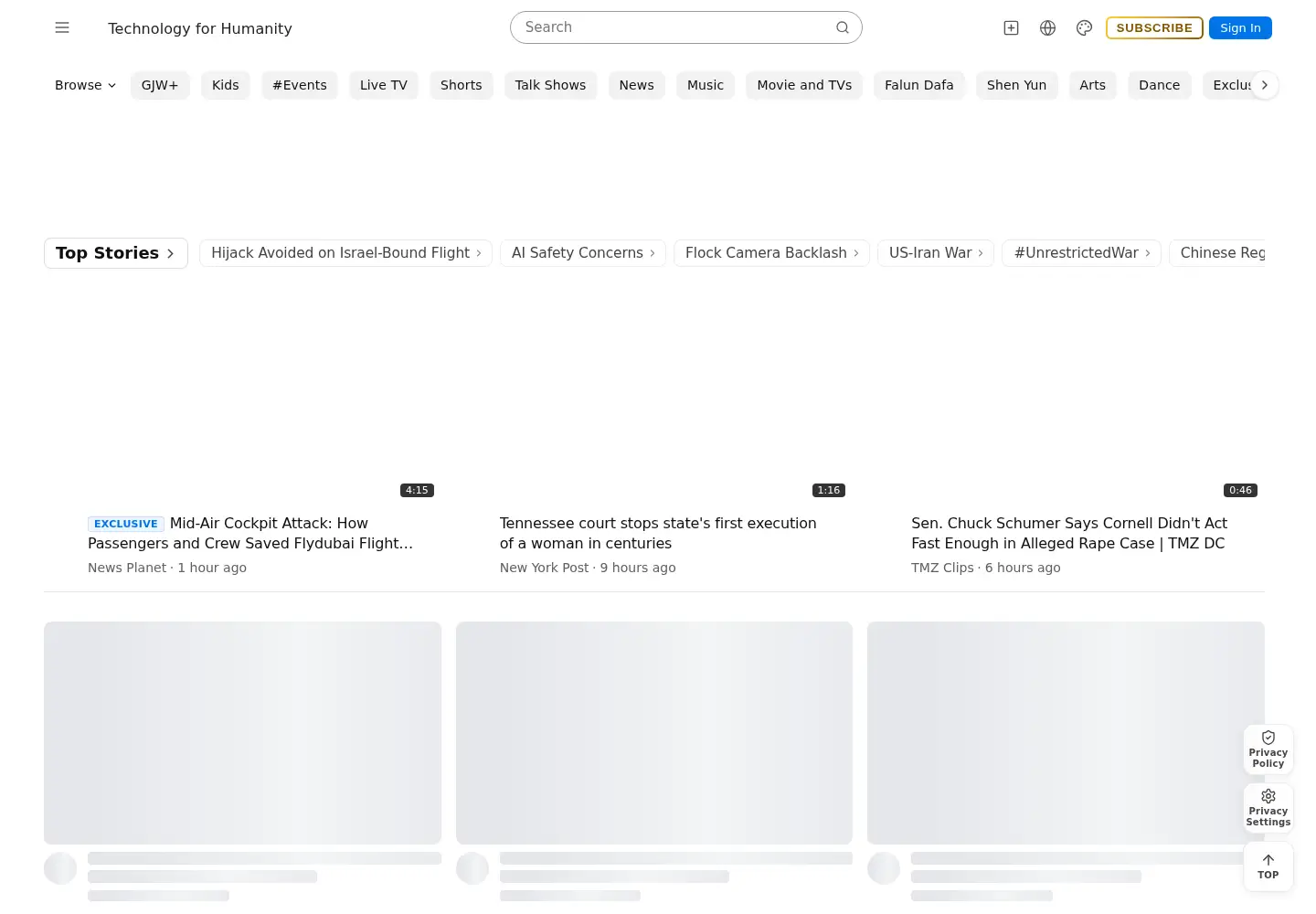Click Technology for Humanity site title
The image size is (1316, 914).
(200, 28)
